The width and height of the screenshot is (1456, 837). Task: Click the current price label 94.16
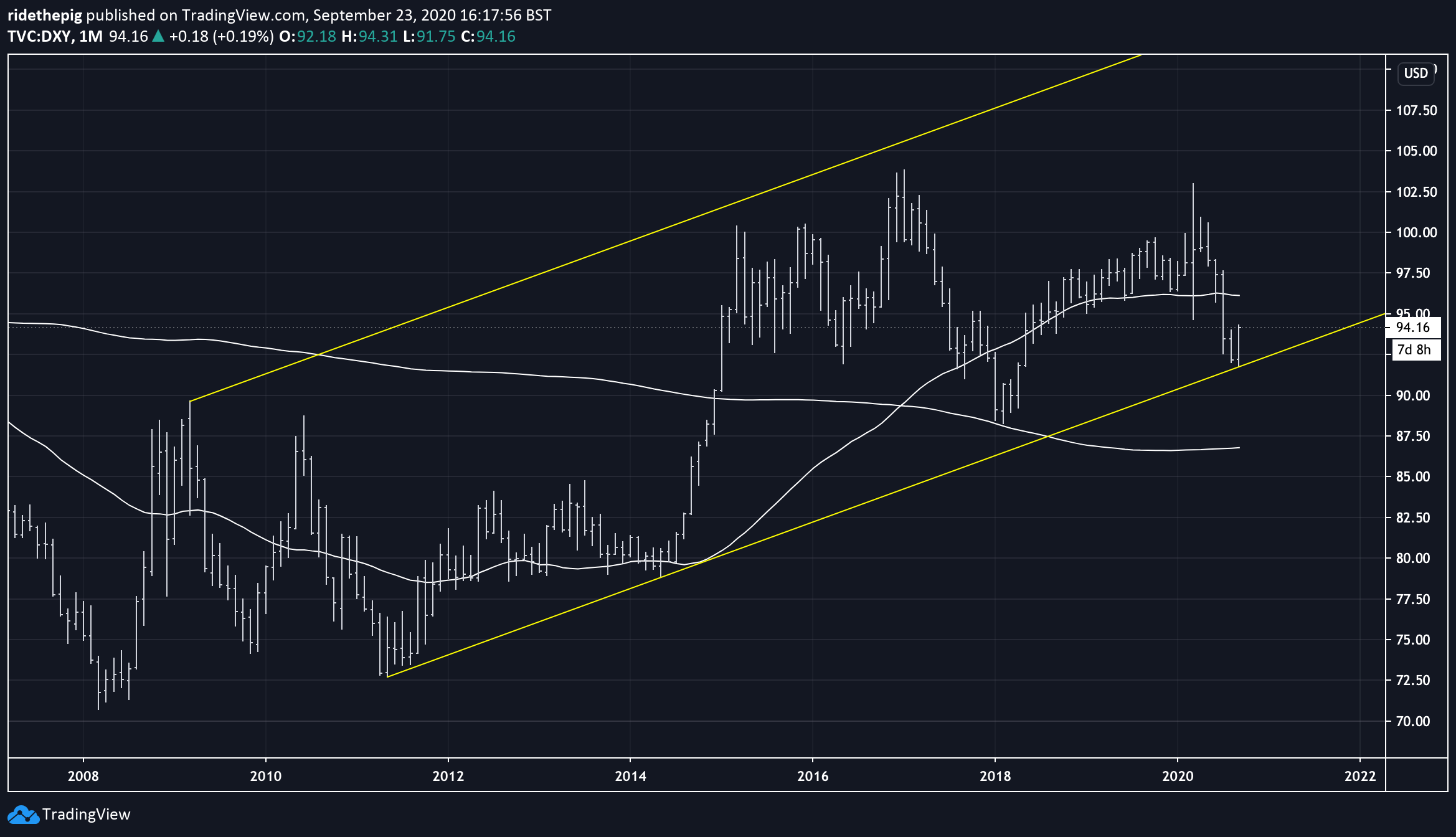(x=1413, y=328)
